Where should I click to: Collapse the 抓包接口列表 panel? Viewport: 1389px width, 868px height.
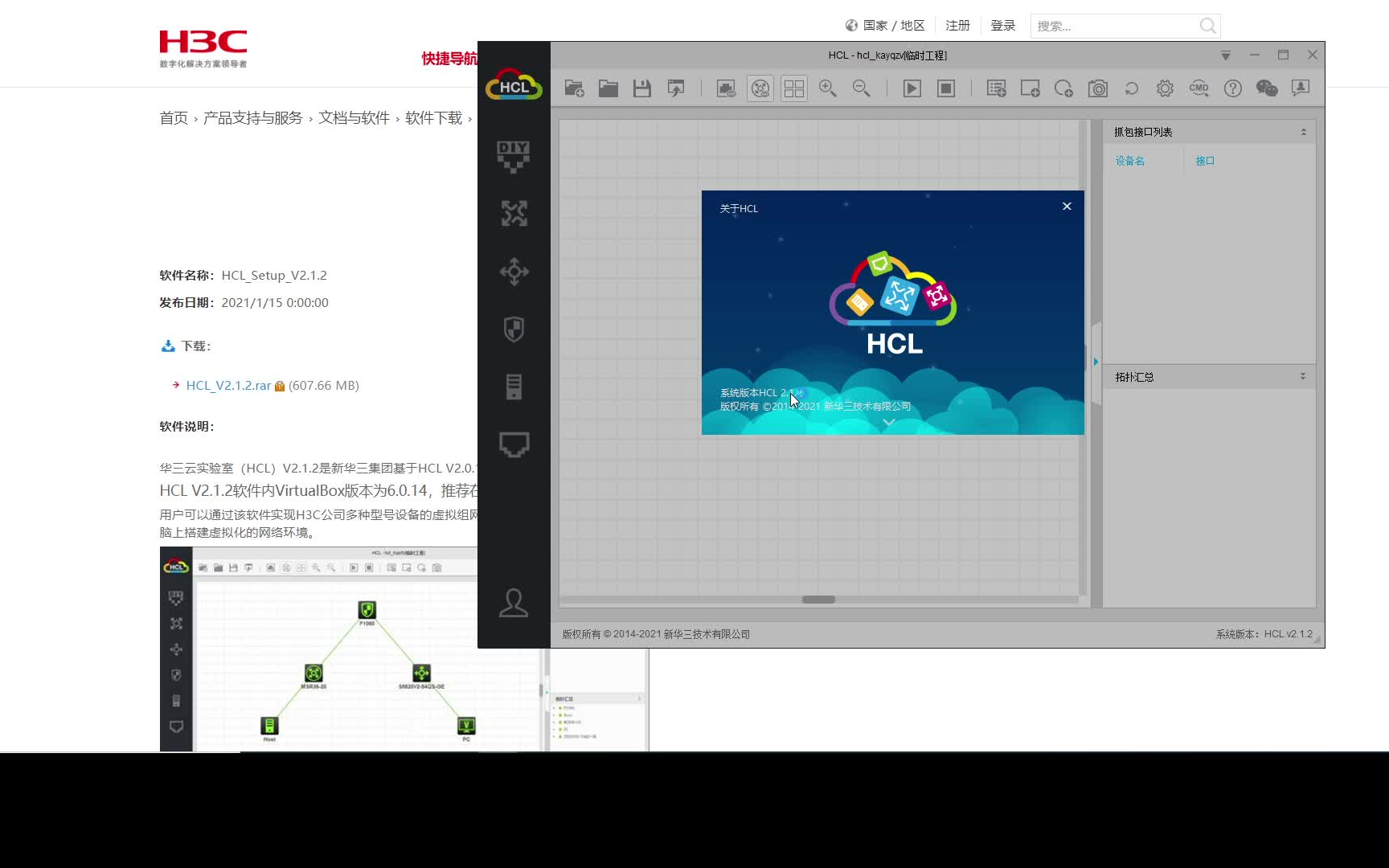pos(1303,132)
